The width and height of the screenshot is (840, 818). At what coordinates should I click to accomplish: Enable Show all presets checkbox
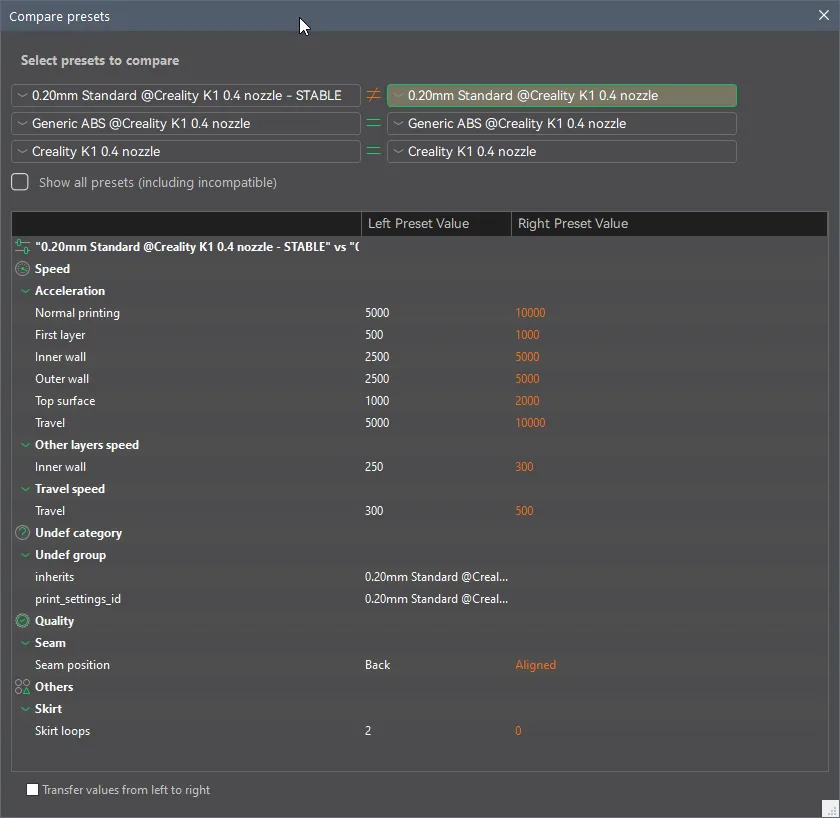click(20, 183)
